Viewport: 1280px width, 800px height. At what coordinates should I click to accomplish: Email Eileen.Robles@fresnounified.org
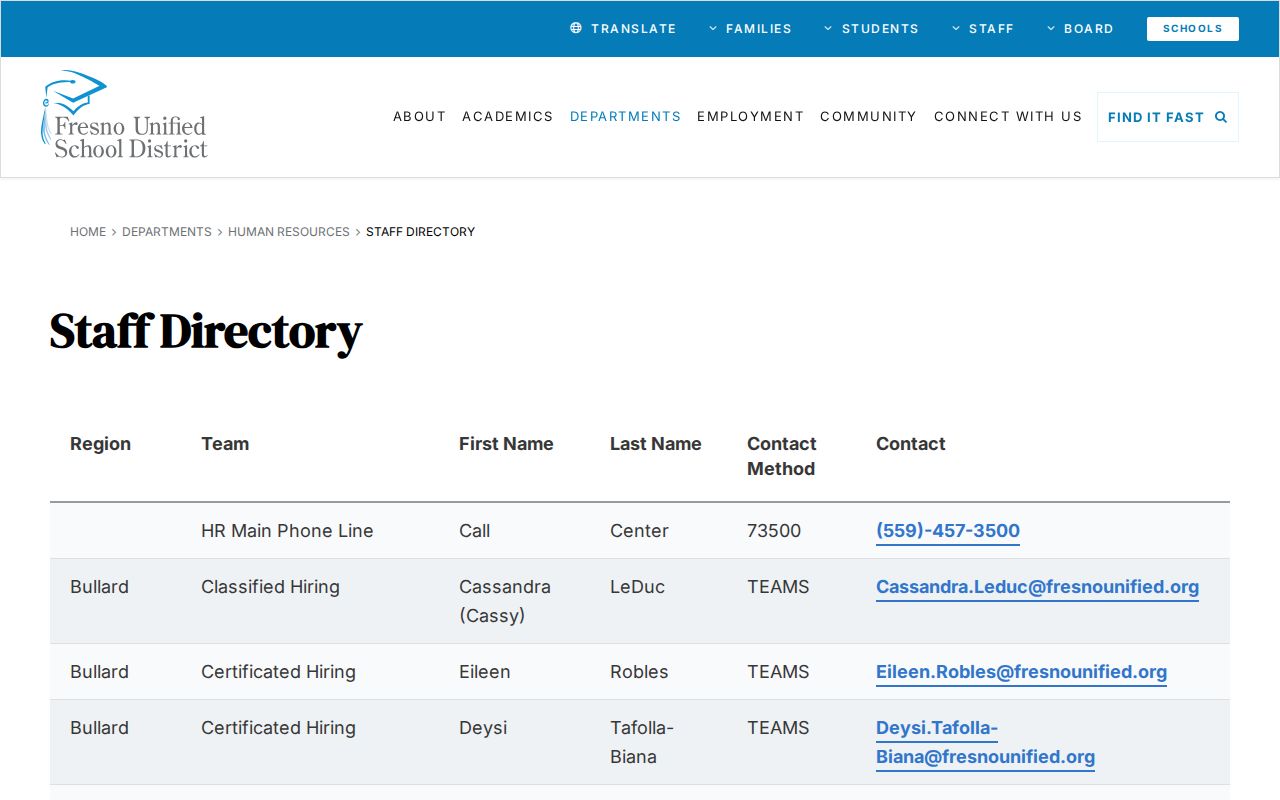click(1021, 672)
